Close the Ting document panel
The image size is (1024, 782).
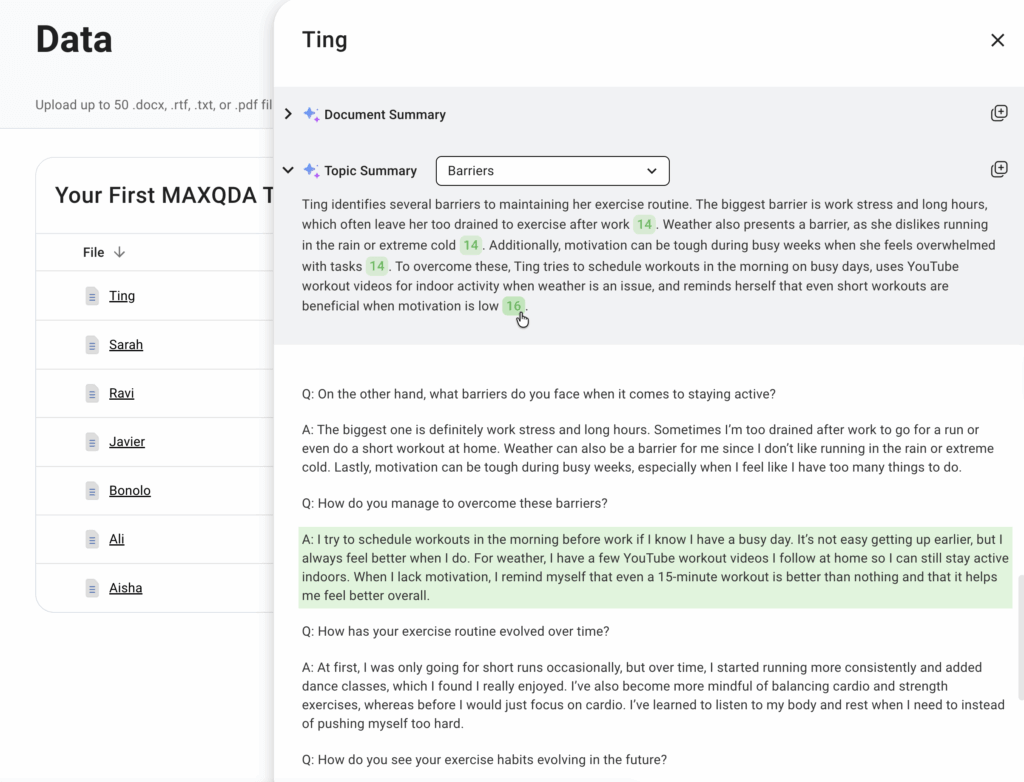[x=997, y=40]
